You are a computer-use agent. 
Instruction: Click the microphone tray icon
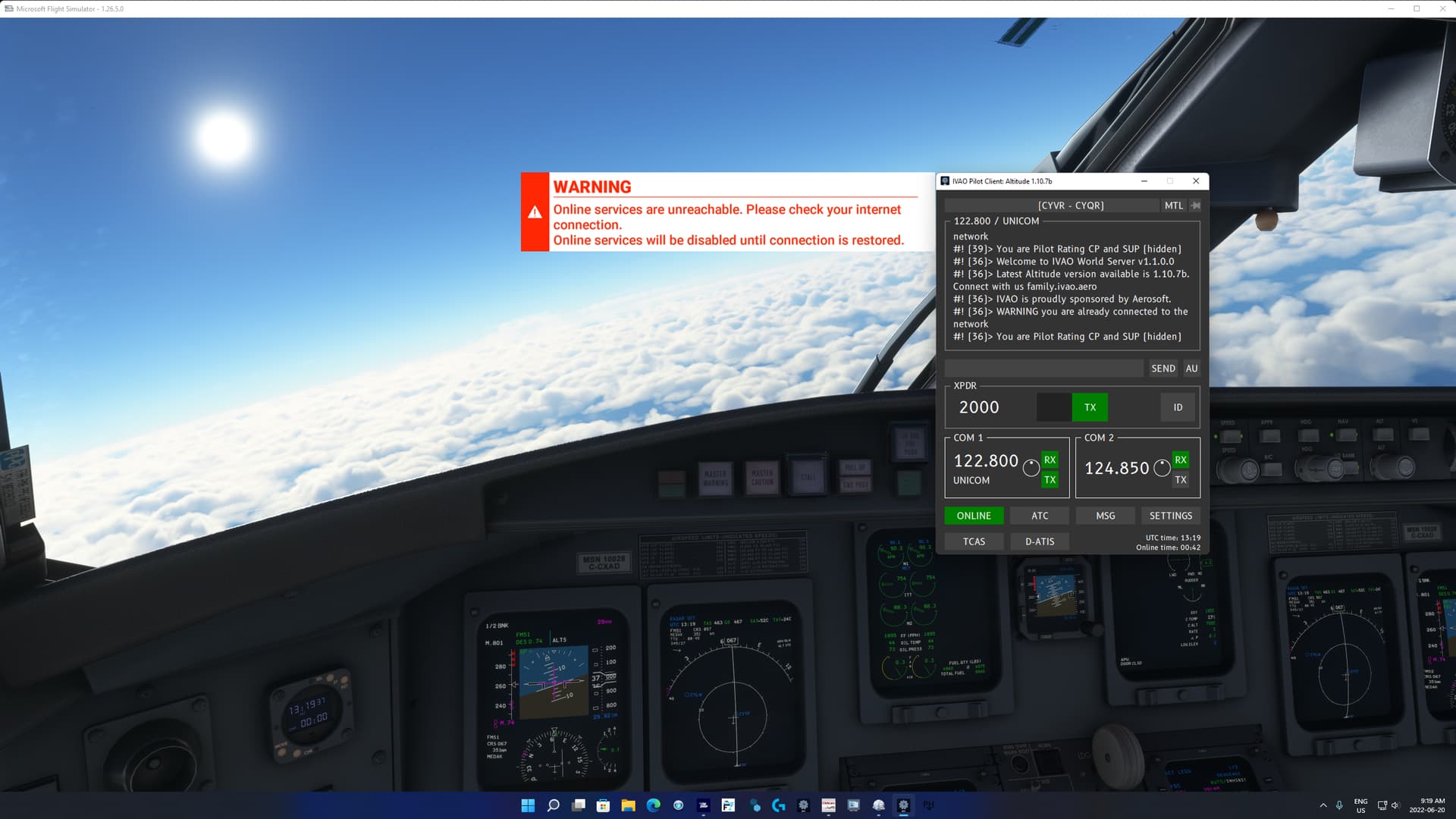[x=1339, y=805]
